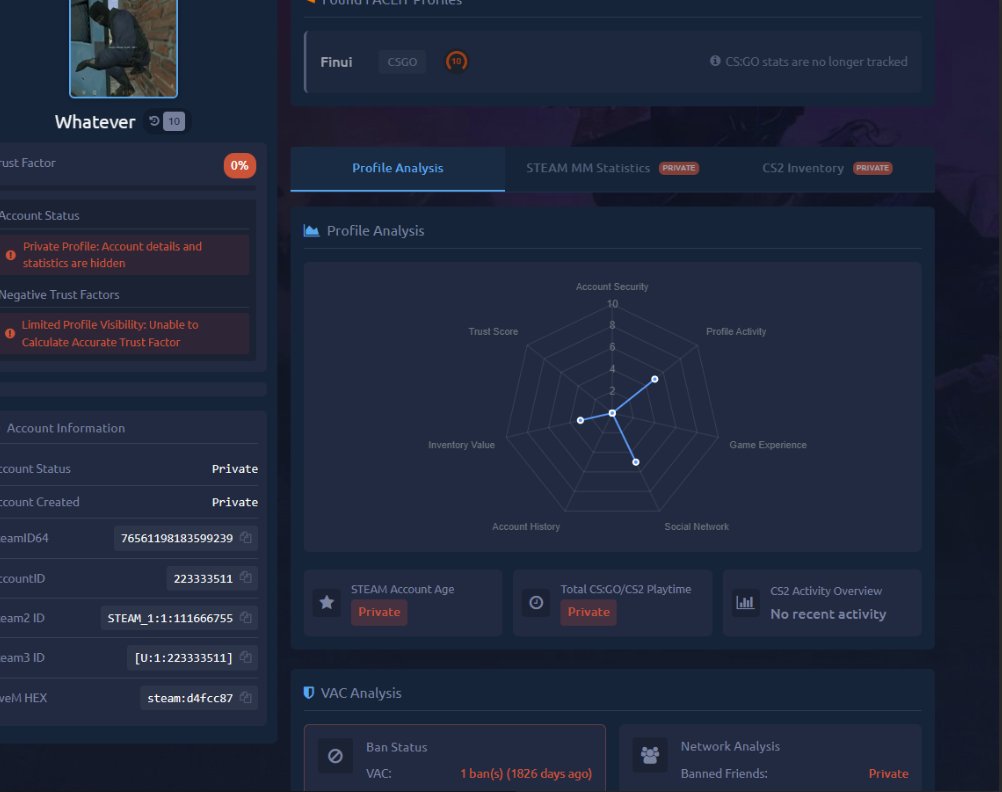Image resolution: width=1002 pixels, height=792 pixels.
Task: Click the 'Trust Score' radar axis label
Action: [493, 332]
